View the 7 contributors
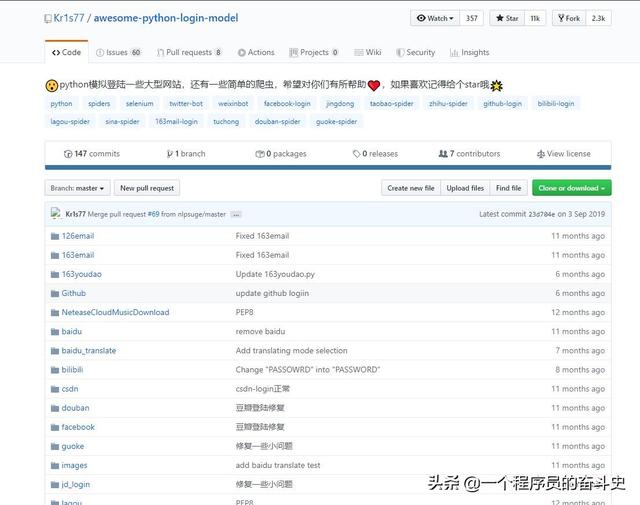This screenshot has width=640, height=505. pyautogui.click(x=469, y=154)
